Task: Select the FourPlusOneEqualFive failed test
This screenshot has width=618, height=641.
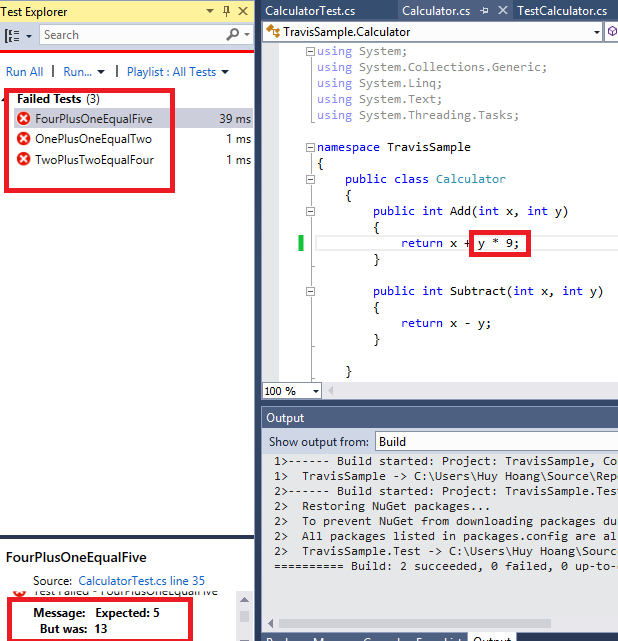Action: (94, 118)
